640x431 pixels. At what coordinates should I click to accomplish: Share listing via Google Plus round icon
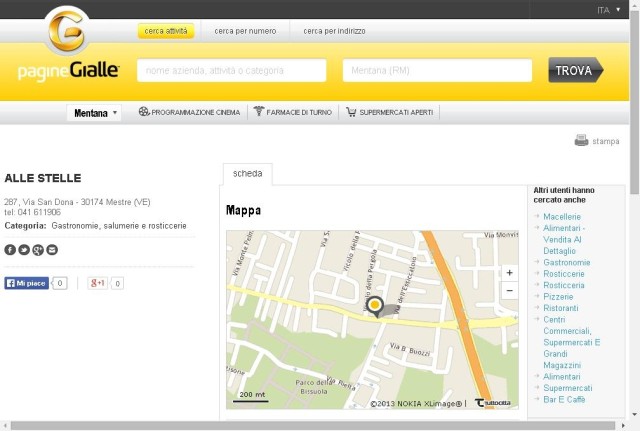(38, 249)
